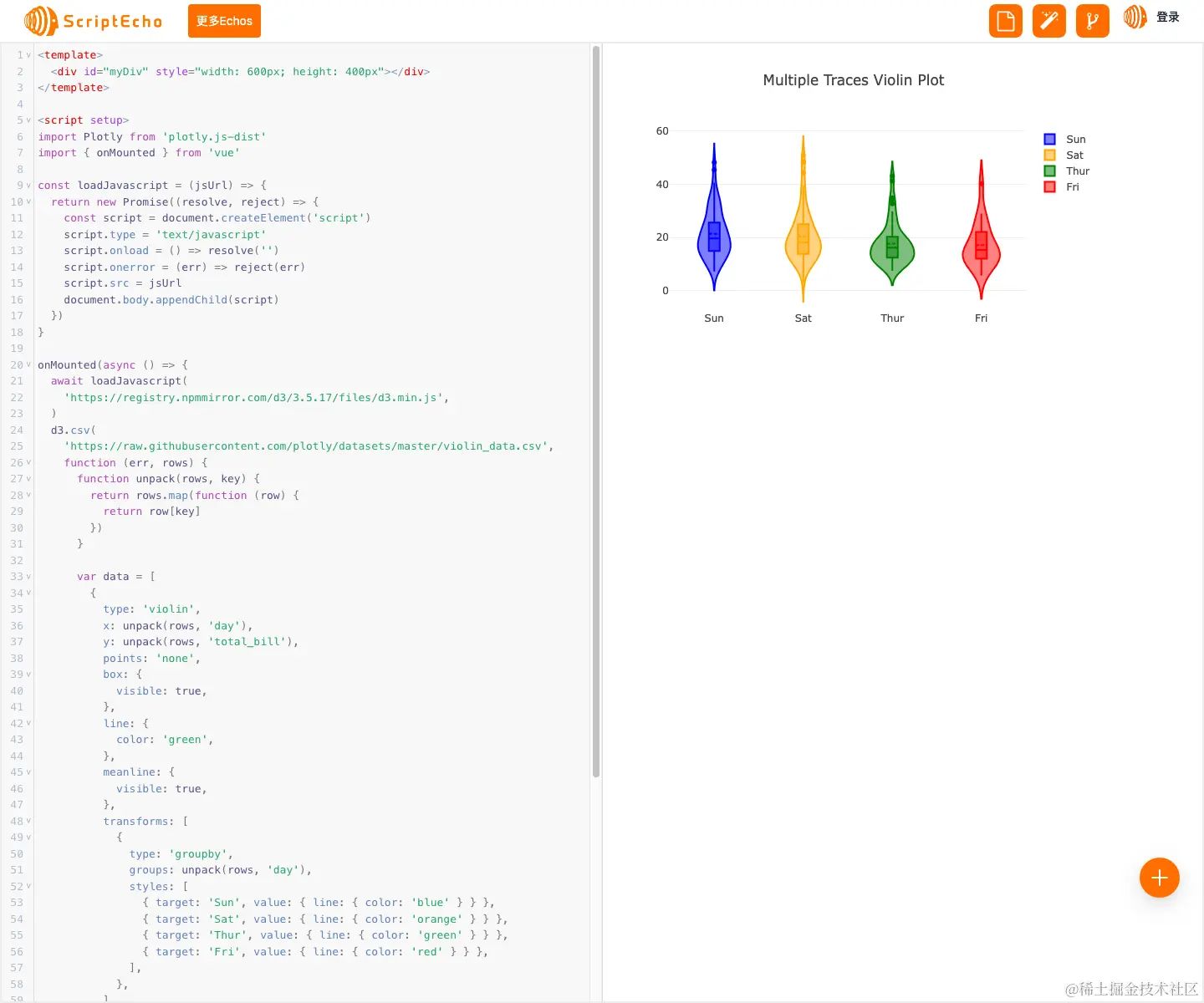
Task: Click points: 'none' on line 38
Action: pos(149,659)
